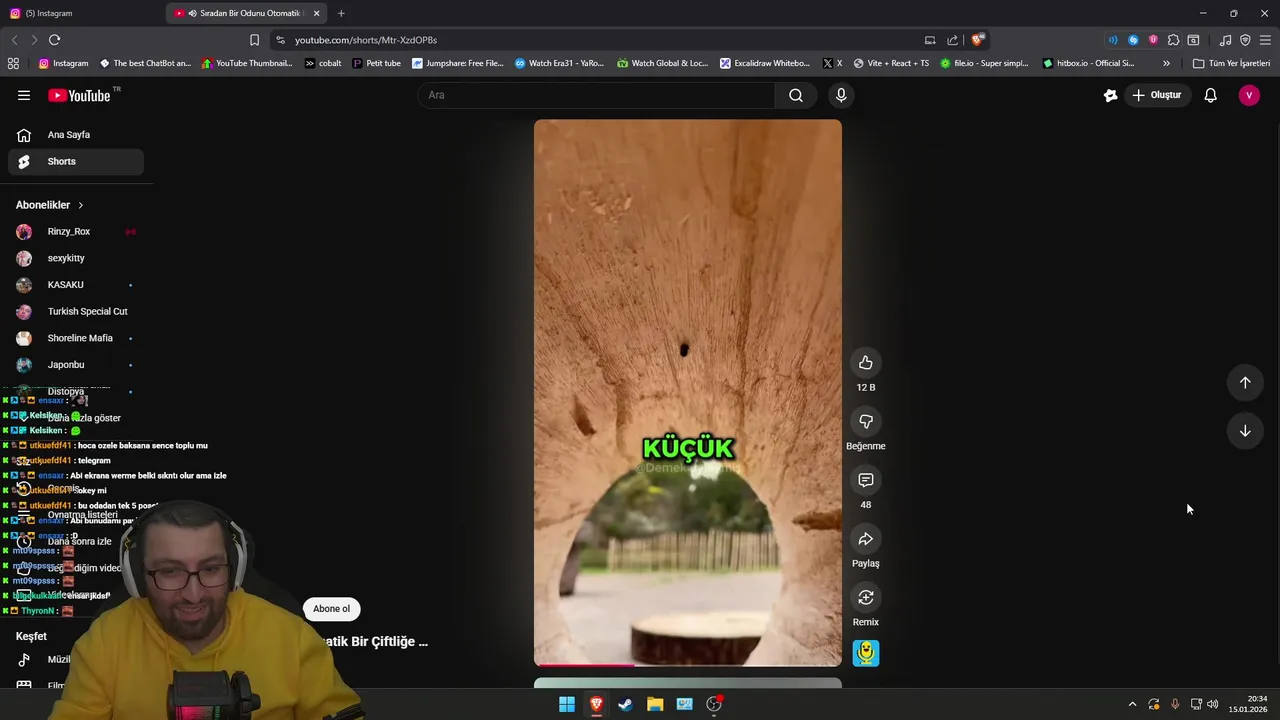The width and height of the screenshot is (1280, 720).
Task: Open the KASAKU subscription
Action: click(x=76, y=285)
